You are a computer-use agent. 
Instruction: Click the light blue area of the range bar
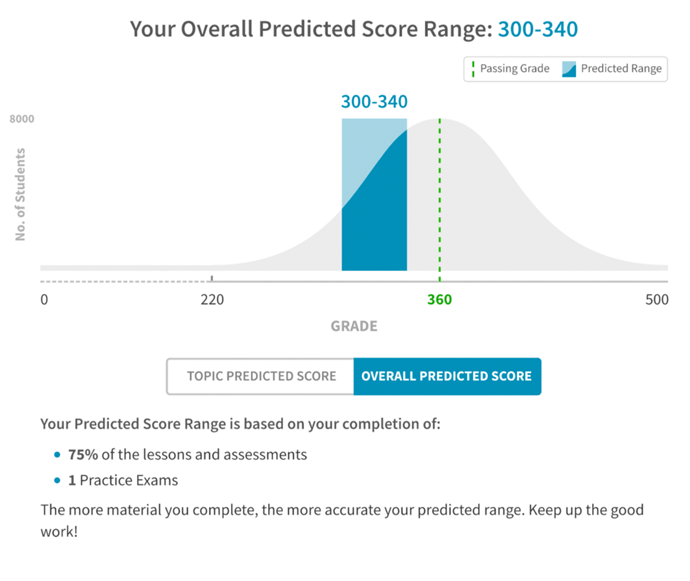360,150
